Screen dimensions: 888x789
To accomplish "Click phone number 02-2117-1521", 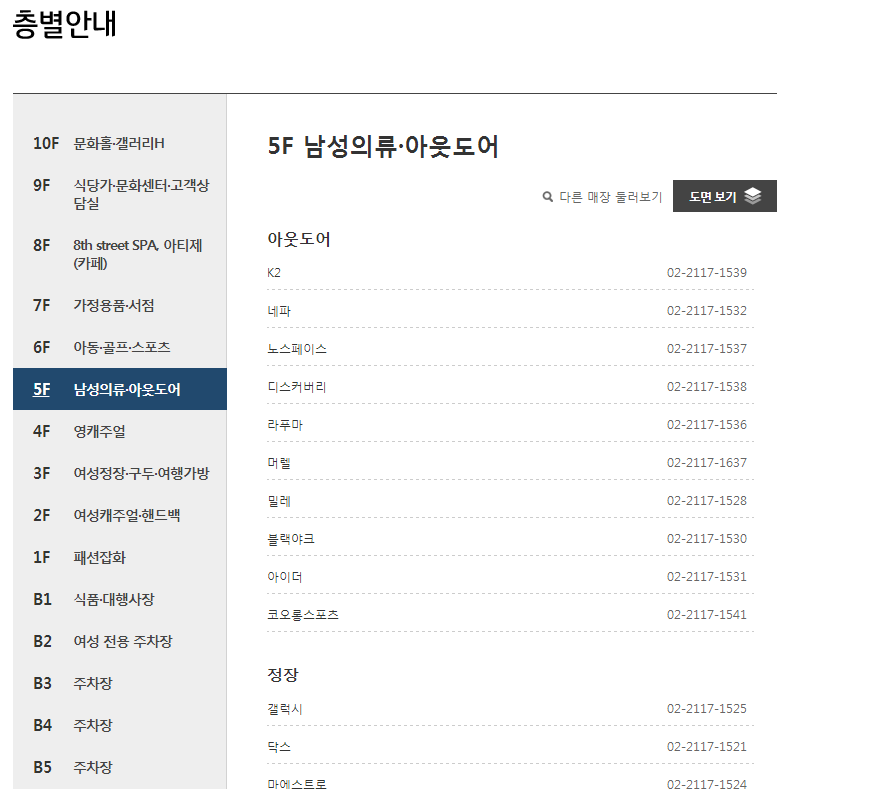I will pos(707,747).
